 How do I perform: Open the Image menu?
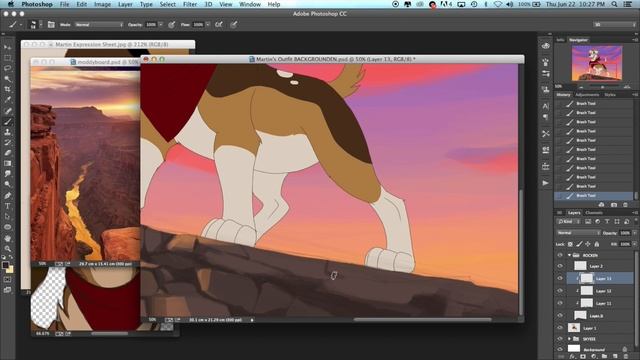pyautogui.click(x=102, y=4)
